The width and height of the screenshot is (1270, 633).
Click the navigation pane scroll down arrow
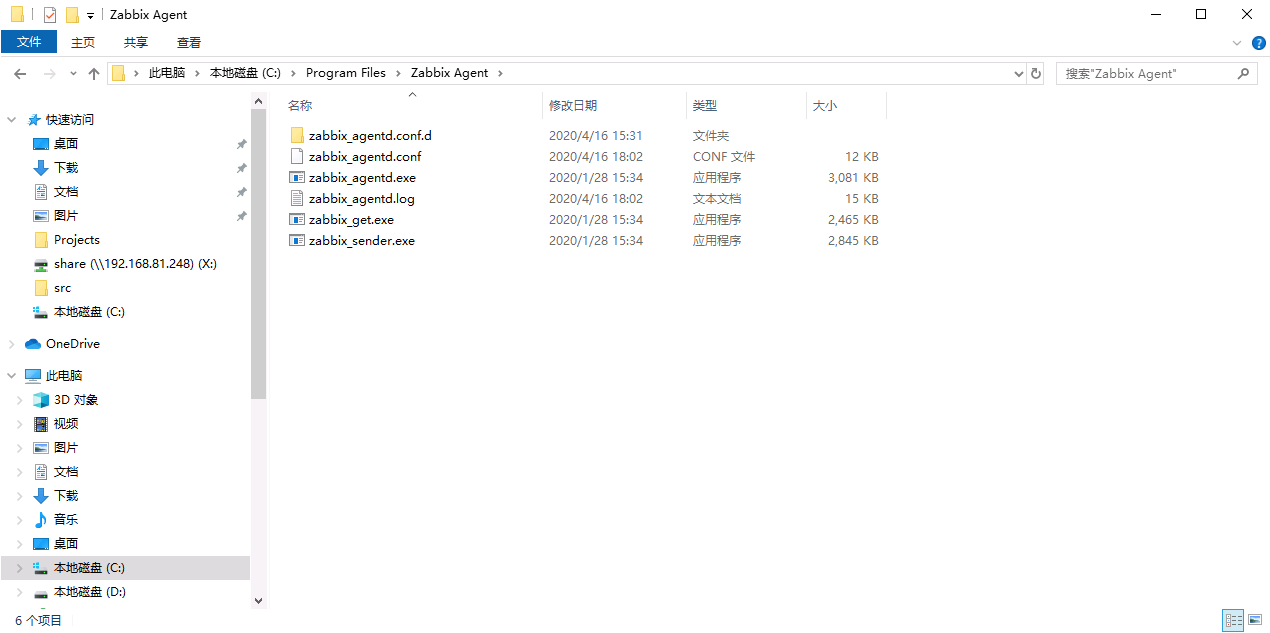coord(259,600)
